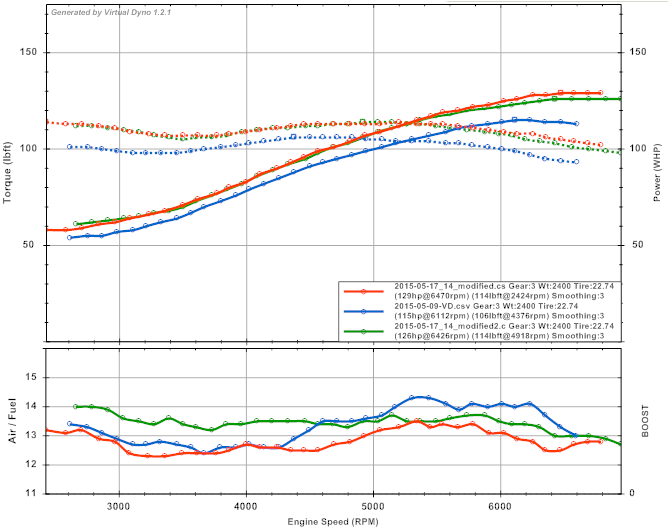This screenshot has width=668, height=530.
Task: Select legend entry '2015-05-17_14_modified.cs Gear:3'
Action: click(465, 286)
